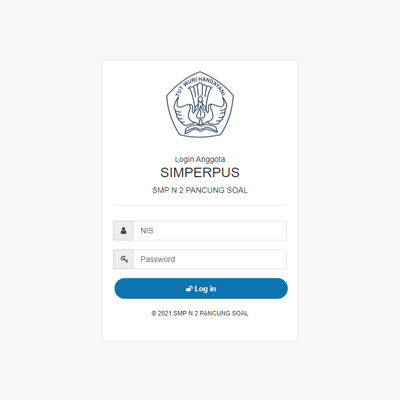Click the Login Anggota label
This screenshot has height=400, width=400.
[x=200, y=159]
